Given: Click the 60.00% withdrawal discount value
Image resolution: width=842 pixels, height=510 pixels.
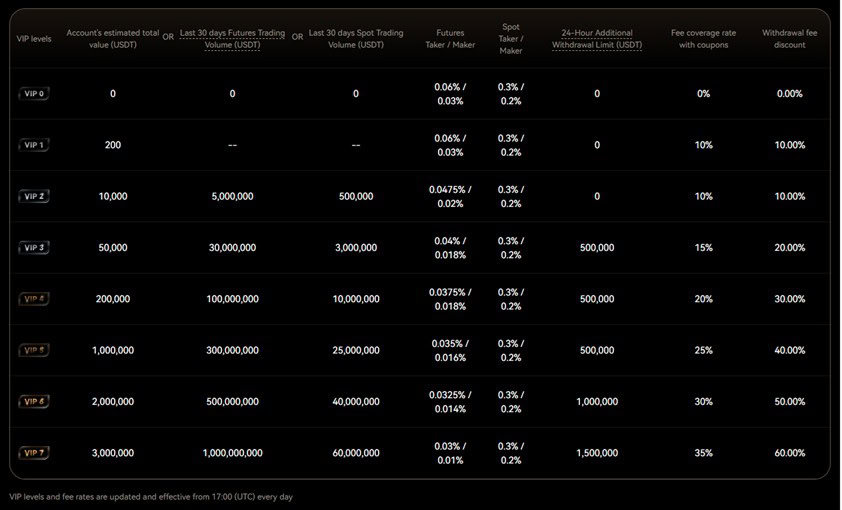Looking at the screenshot, I should tap(789, 453).
